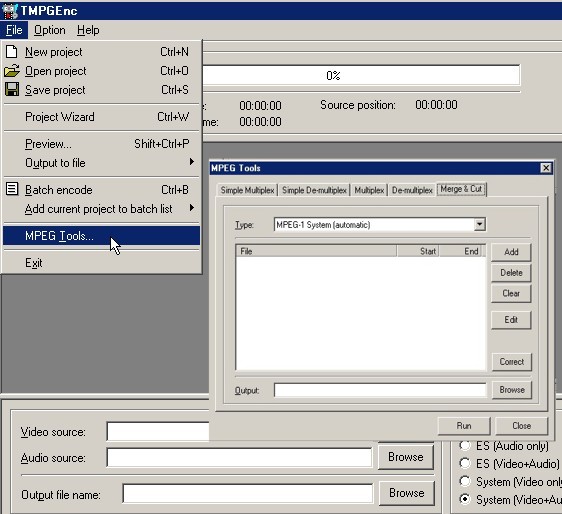Click the Video source input field

pyautogui.click(x=158, y=432)
